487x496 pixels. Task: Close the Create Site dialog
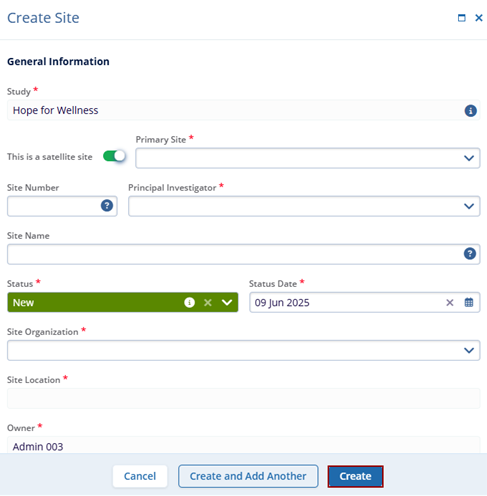tap(479, 18)
